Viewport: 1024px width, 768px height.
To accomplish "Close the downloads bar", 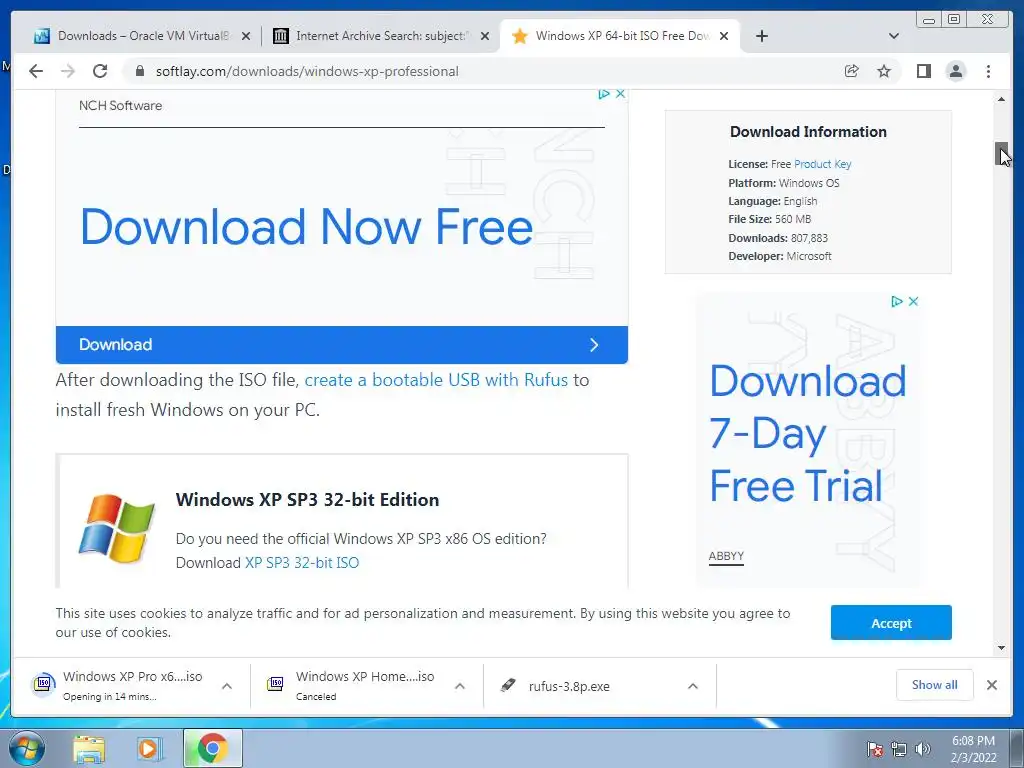I will click(x=991, y=684).
